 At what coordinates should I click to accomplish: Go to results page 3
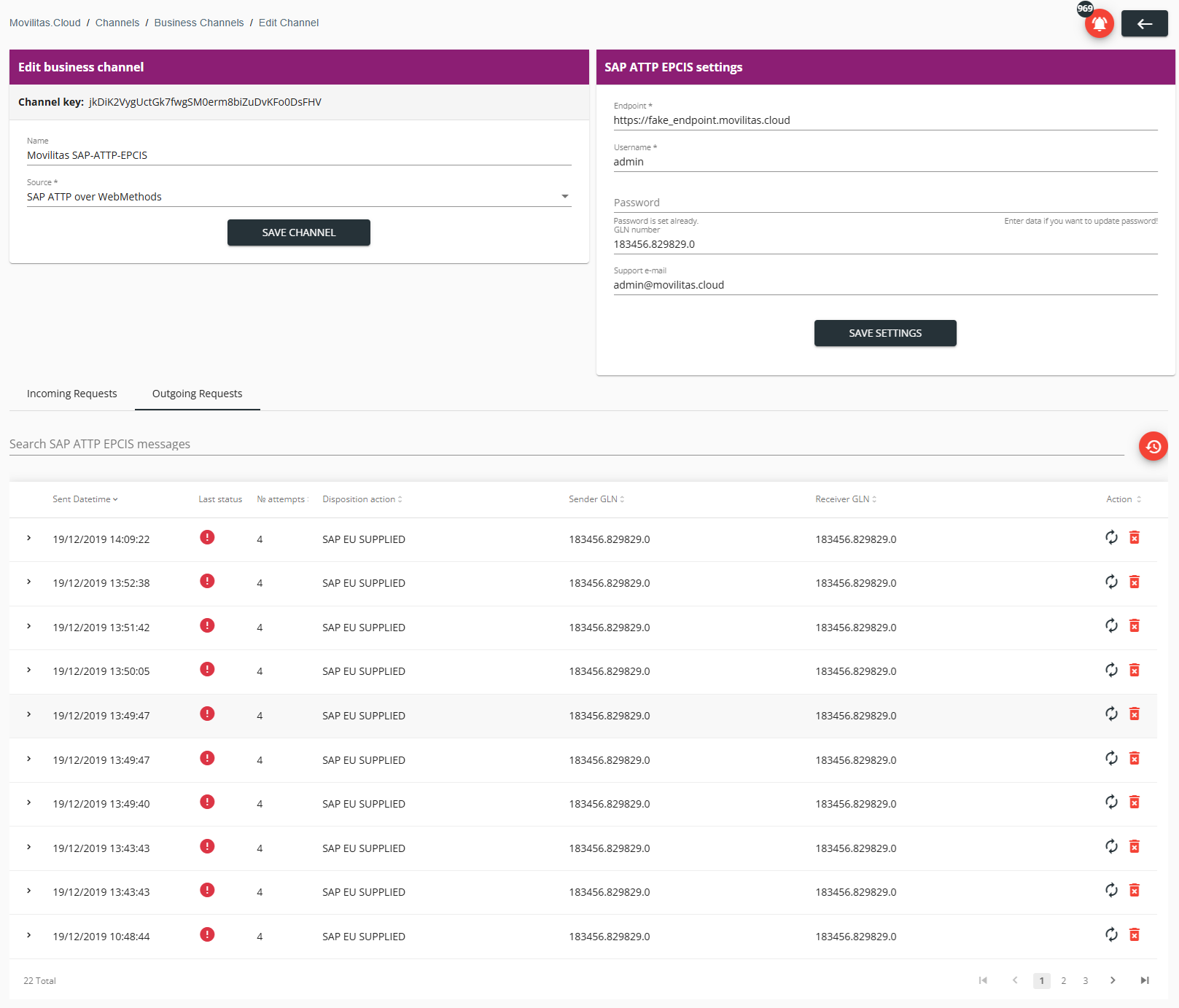[1086, 980]
